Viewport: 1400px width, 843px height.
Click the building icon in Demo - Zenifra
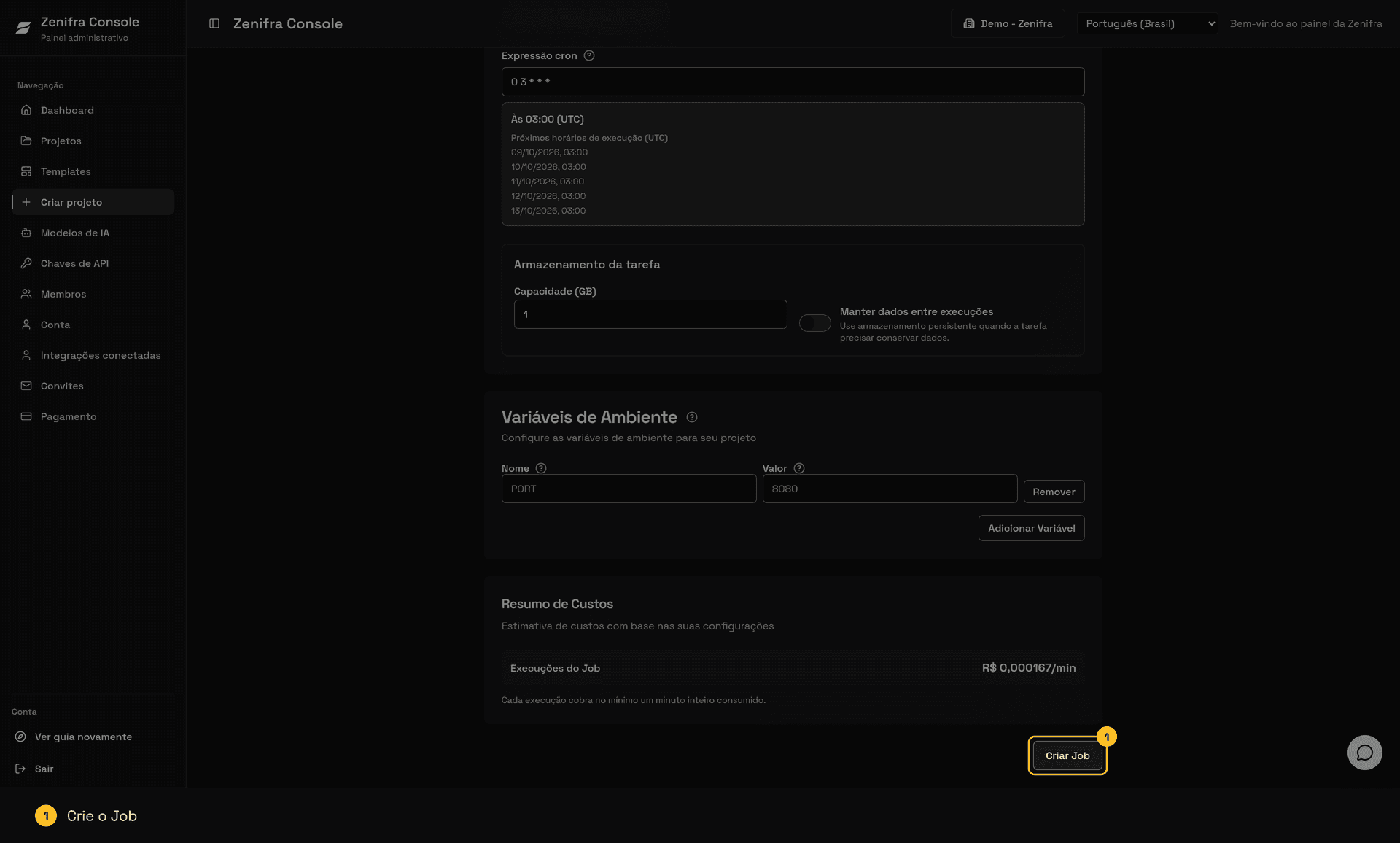pyautogui.click(x=969, y=23)
